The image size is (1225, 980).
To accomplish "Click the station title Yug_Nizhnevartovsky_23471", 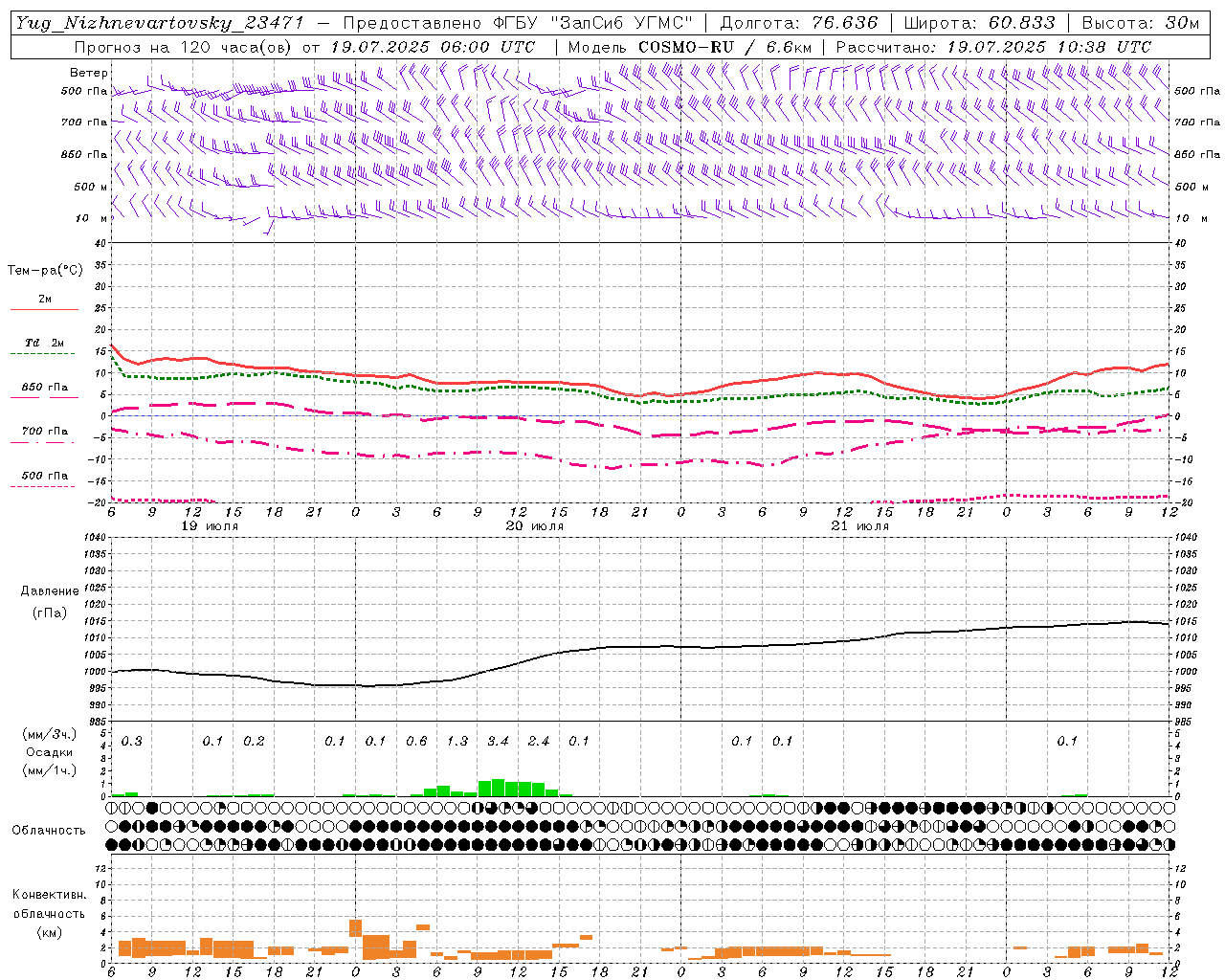I will click(x=159, y=23).
